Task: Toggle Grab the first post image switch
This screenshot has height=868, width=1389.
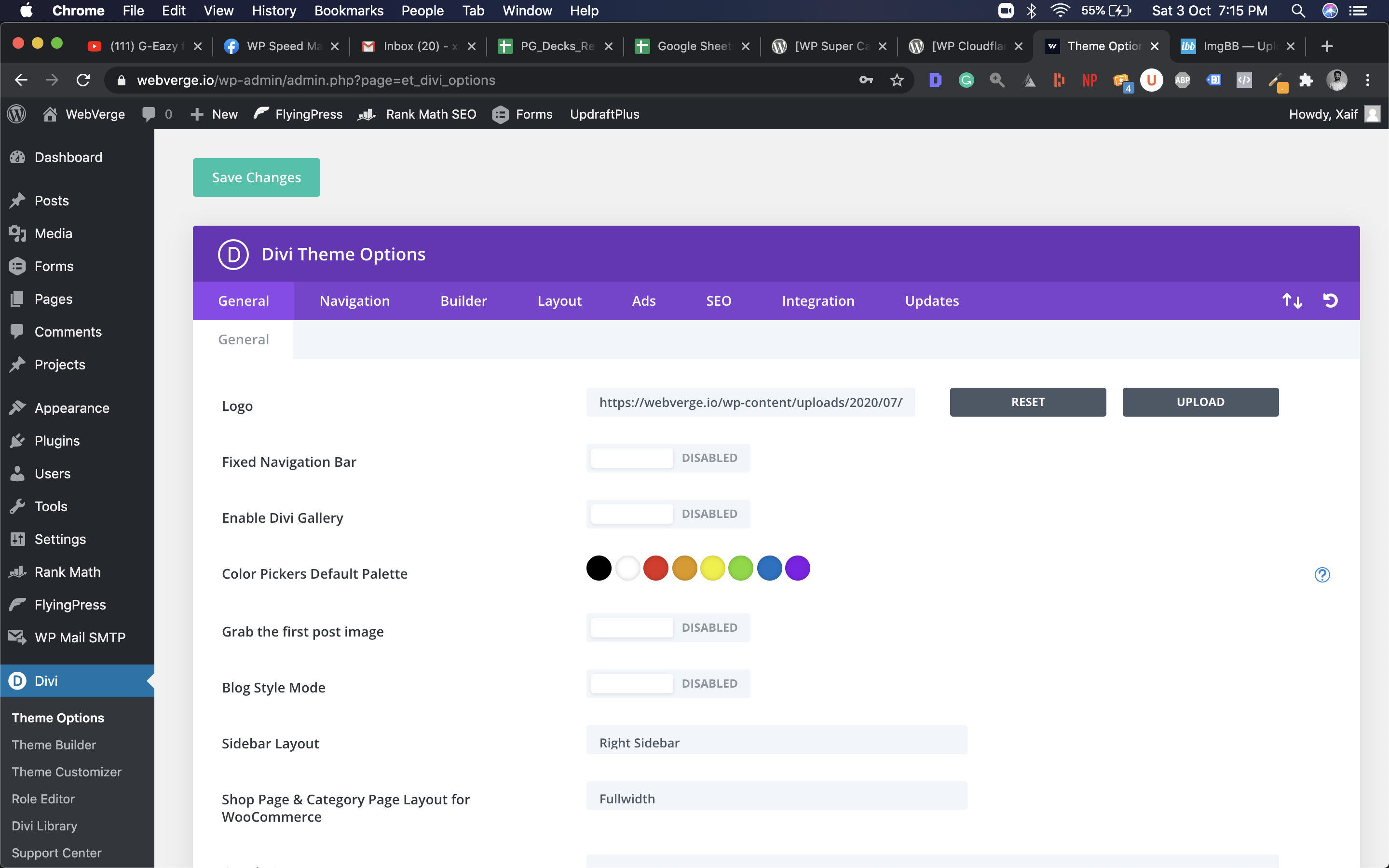Action: [x=668, y=627]
